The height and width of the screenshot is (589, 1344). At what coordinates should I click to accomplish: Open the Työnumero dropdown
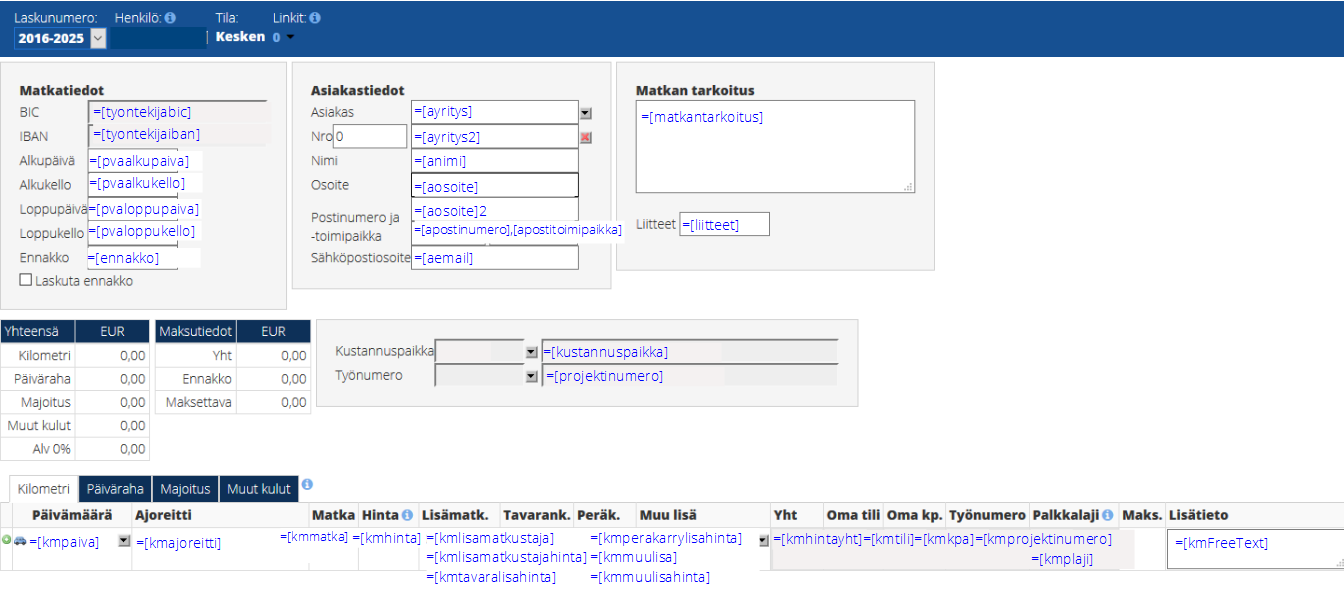click(x=531, y=377)
